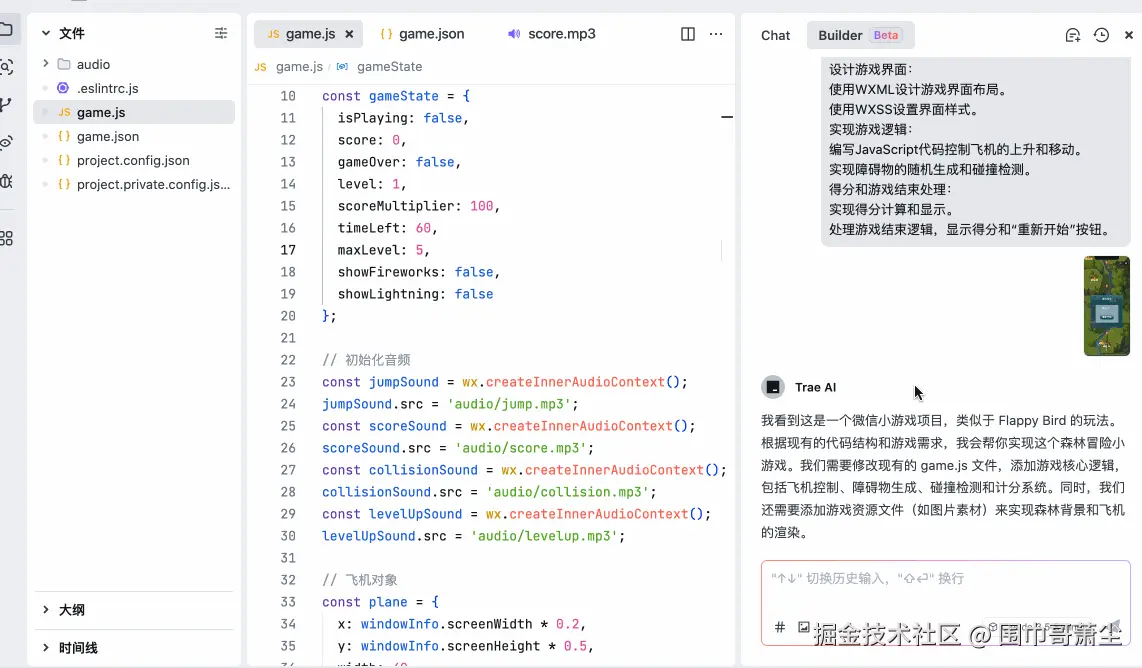Expand the audio folder chevron

point(45,64)
